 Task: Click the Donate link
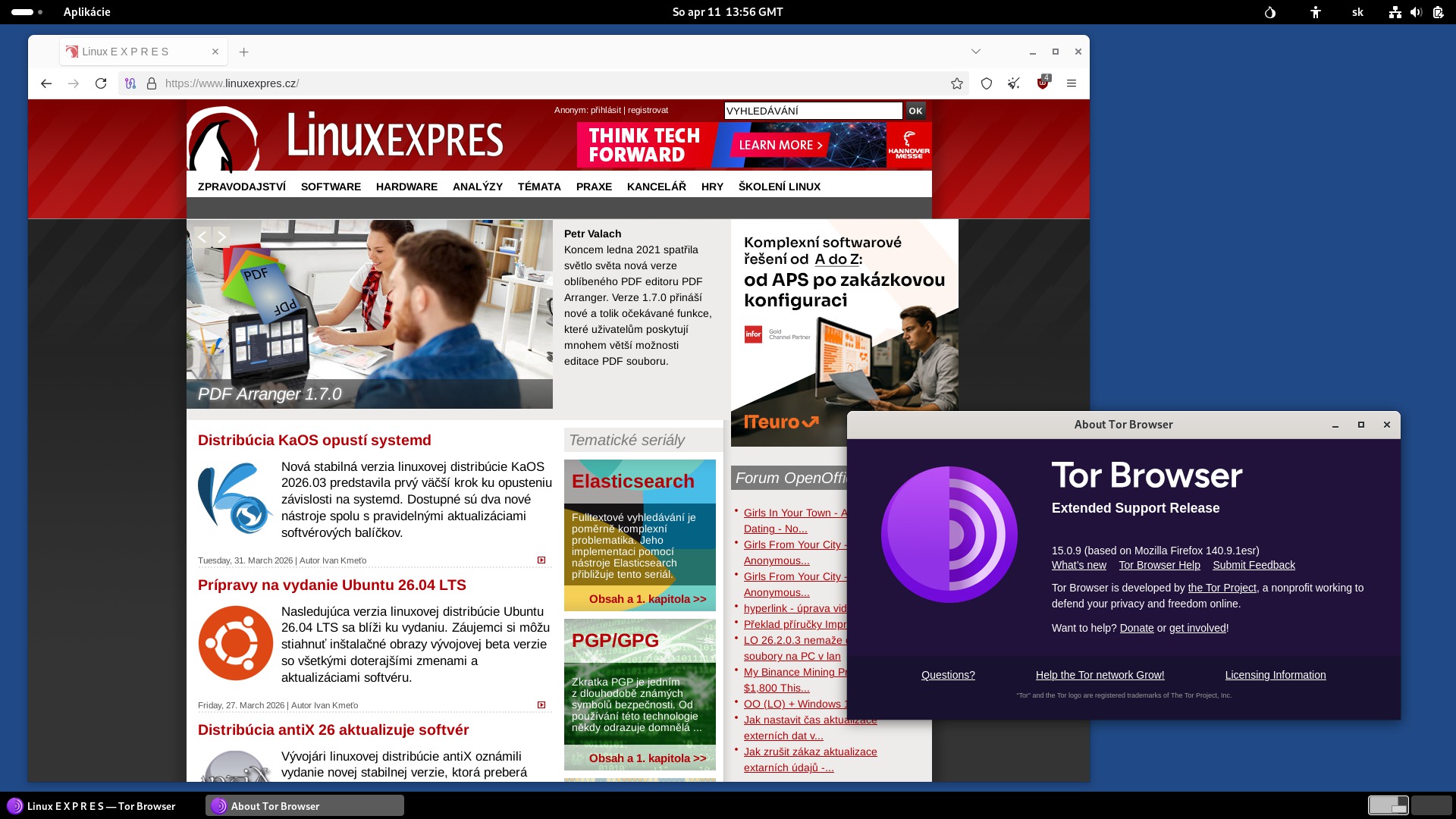coord(1136,628)
